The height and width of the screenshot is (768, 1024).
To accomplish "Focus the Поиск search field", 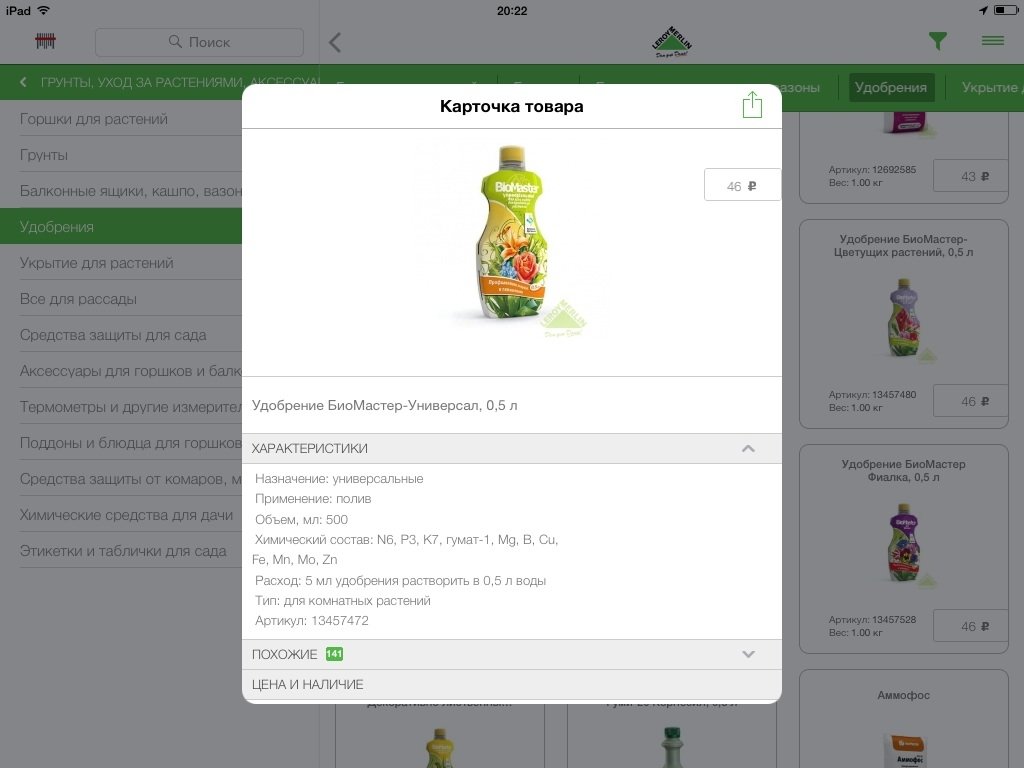I will (199, 42).
